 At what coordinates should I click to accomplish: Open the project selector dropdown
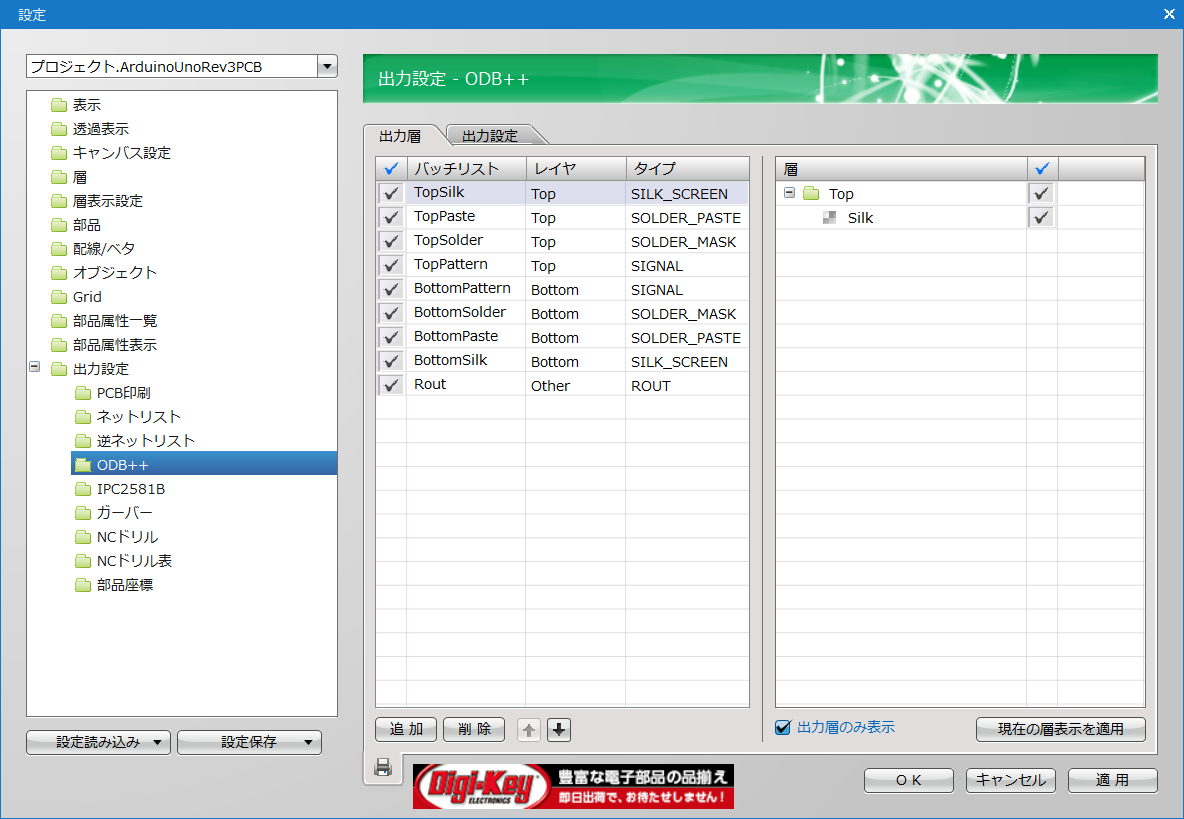pos(327,67)
